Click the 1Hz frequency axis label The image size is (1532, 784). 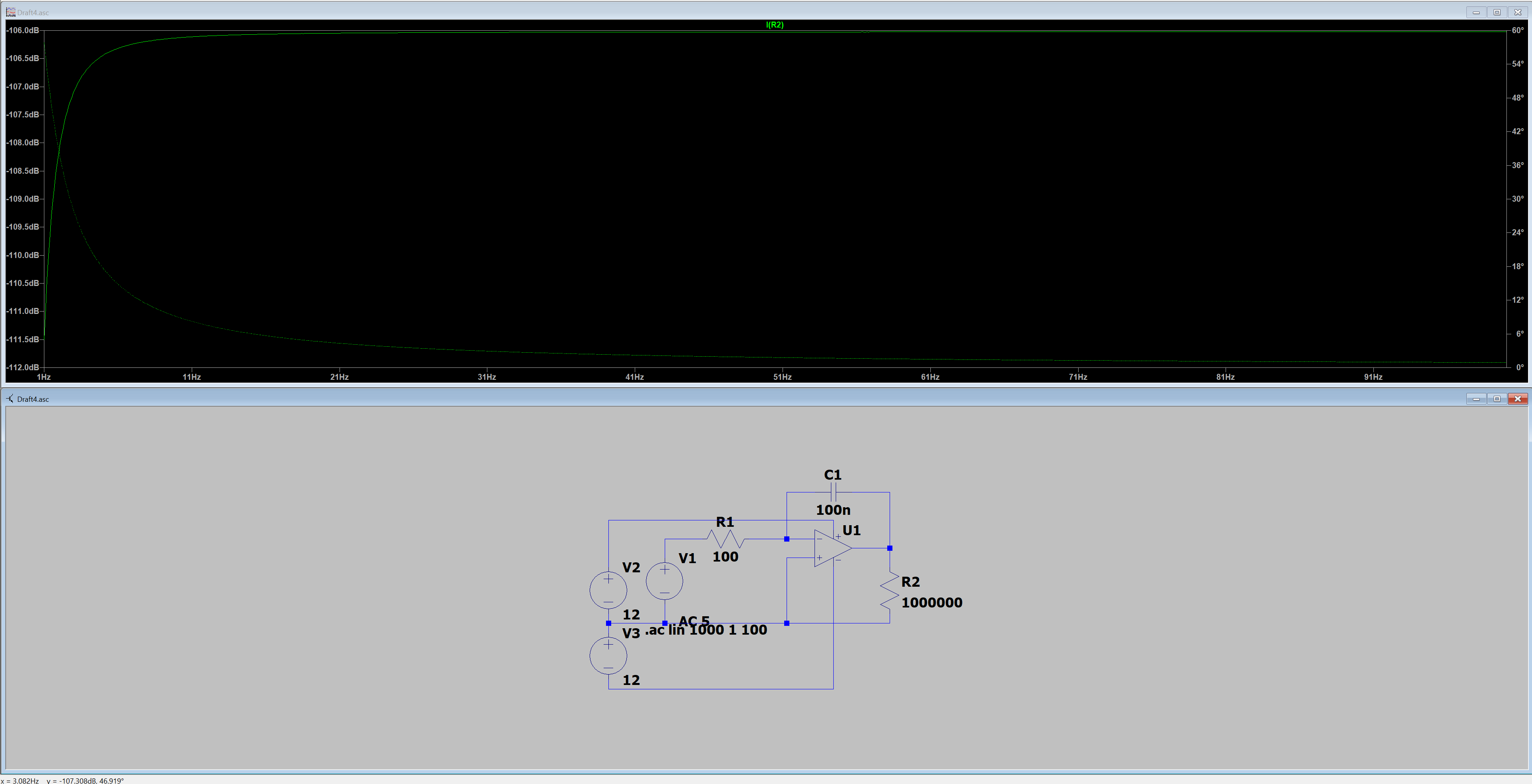[44, 377]
